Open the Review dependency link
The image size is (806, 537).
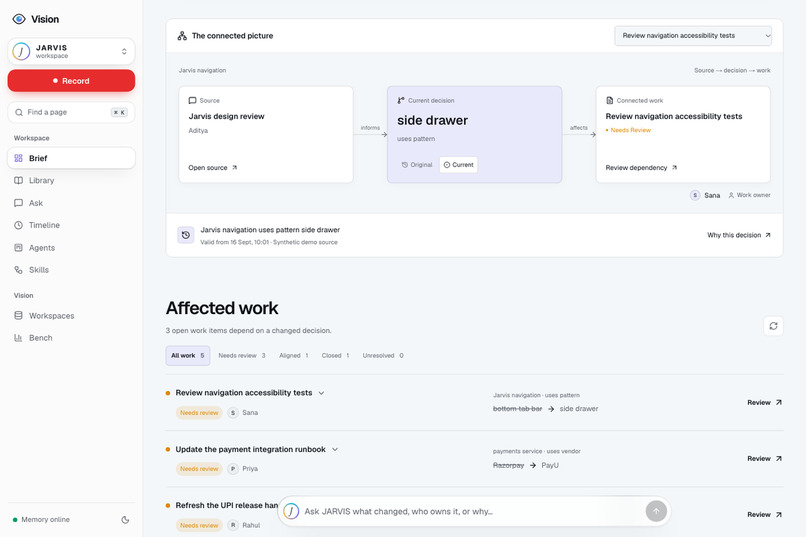[x=641, y=168]
